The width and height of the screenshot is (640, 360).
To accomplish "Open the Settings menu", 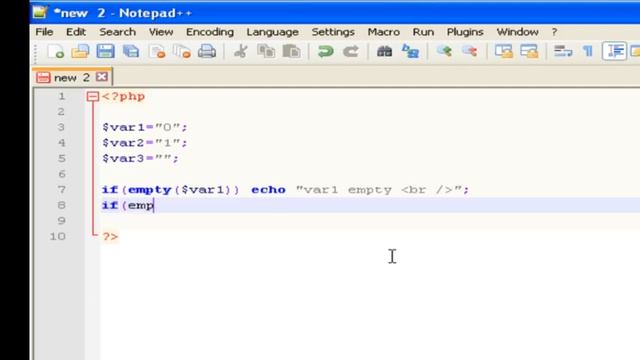I will pyautogui.click(x=333, y=32).
